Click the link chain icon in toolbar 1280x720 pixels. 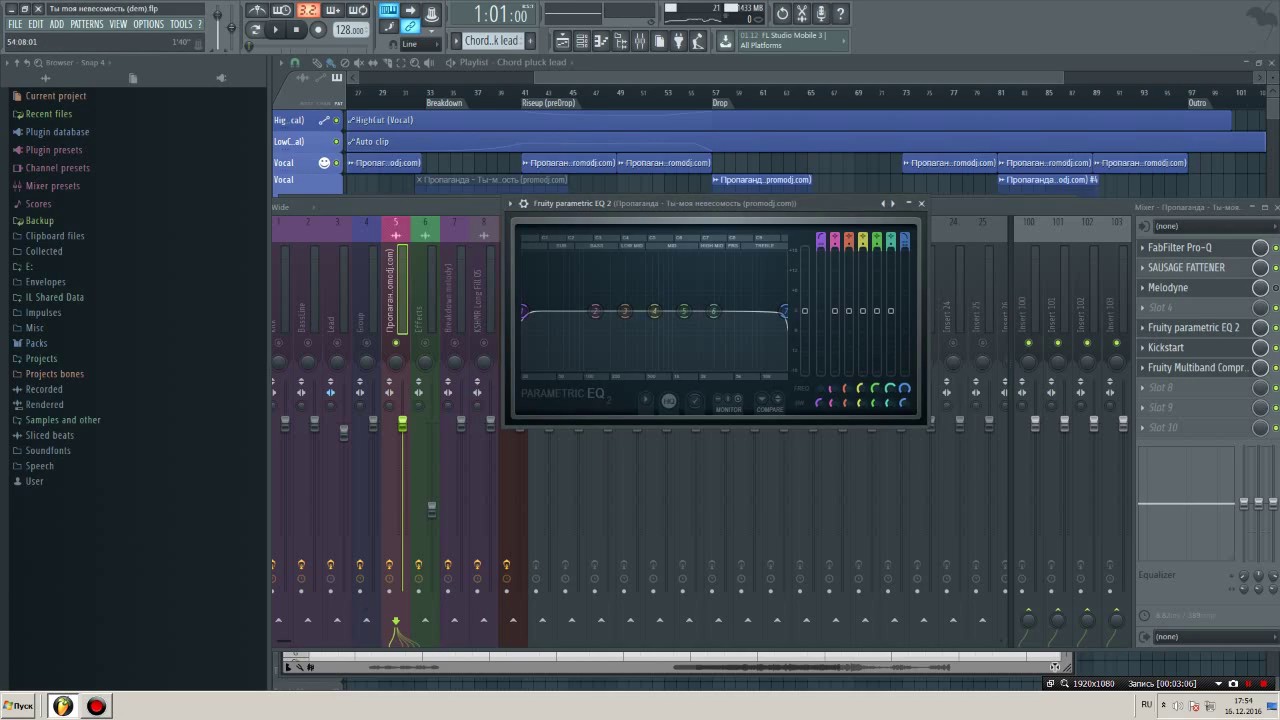point(410,26)
